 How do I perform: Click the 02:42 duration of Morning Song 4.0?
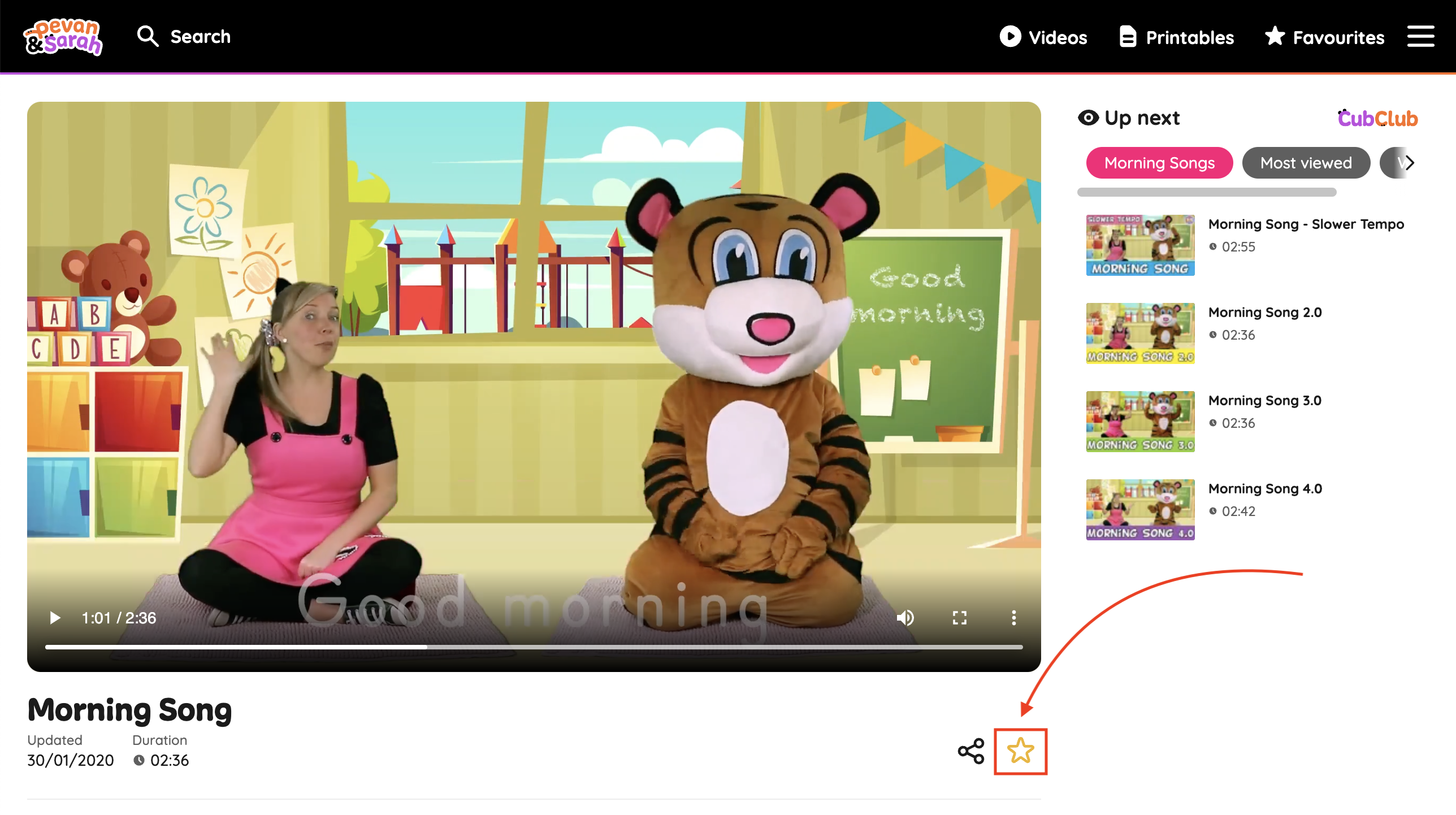[1238, 511]
